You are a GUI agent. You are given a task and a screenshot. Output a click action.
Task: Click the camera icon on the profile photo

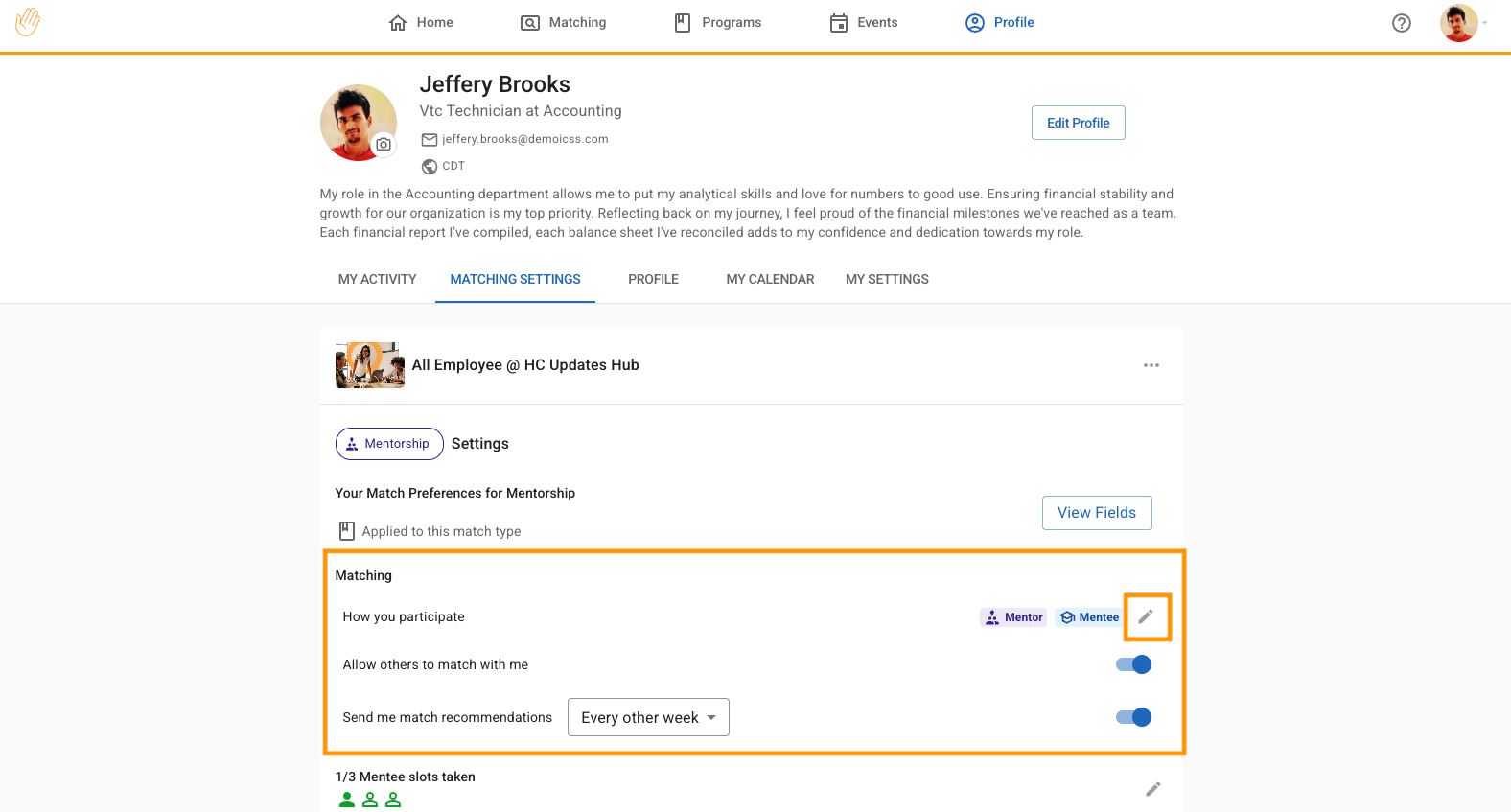(384, 145)
